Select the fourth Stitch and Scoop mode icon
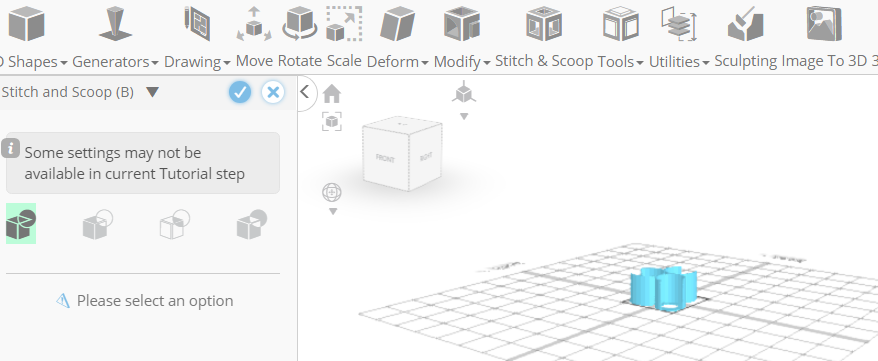Image resolution: width=878 pixels, height=361 pixels. point(252,224)
